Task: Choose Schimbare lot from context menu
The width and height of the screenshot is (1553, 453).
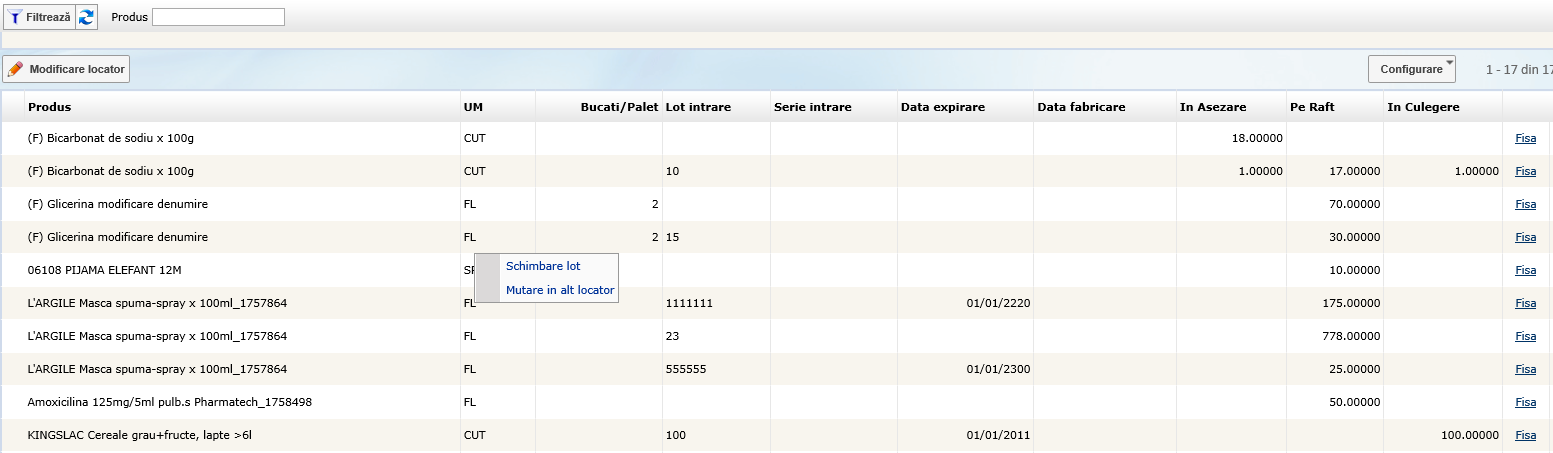Action: coord(543,266)
